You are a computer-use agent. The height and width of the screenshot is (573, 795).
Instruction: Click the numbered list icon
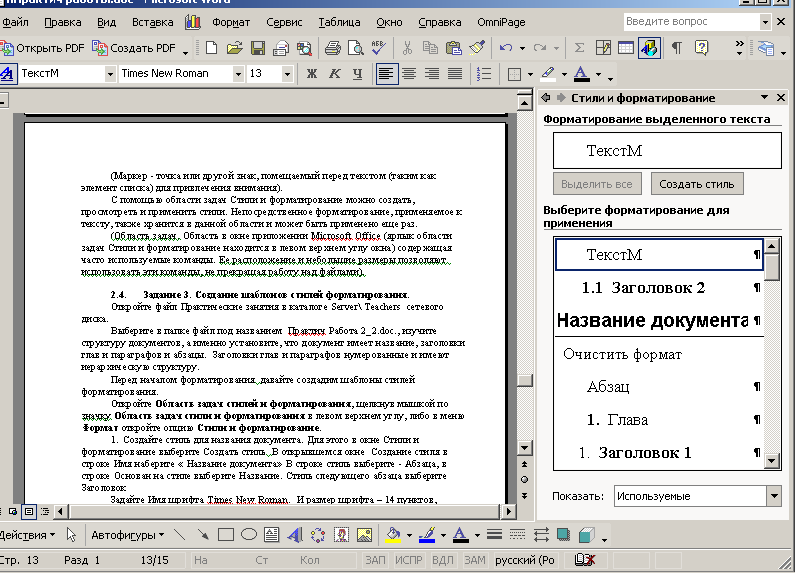click(484, 74)
